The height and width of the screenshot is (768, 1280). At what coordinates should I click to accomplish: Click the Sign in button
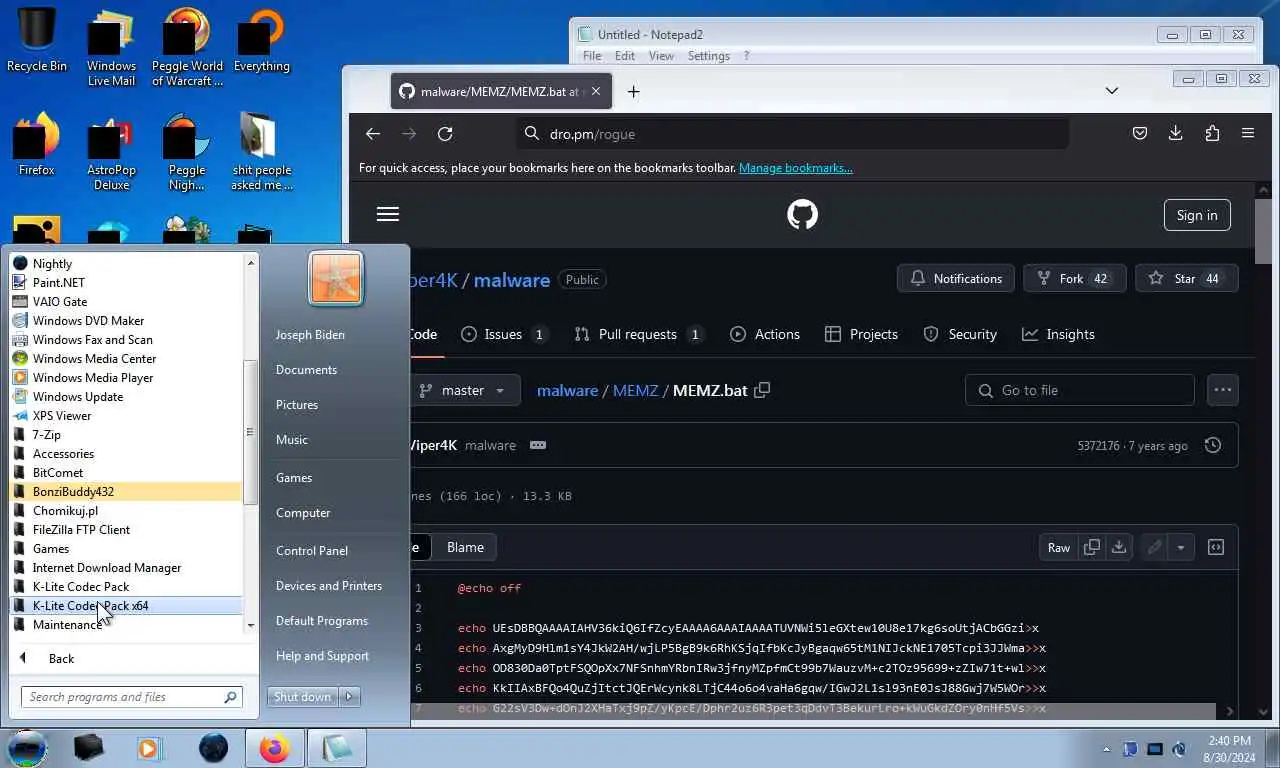pyautogui.click(x=1197, y=215)
